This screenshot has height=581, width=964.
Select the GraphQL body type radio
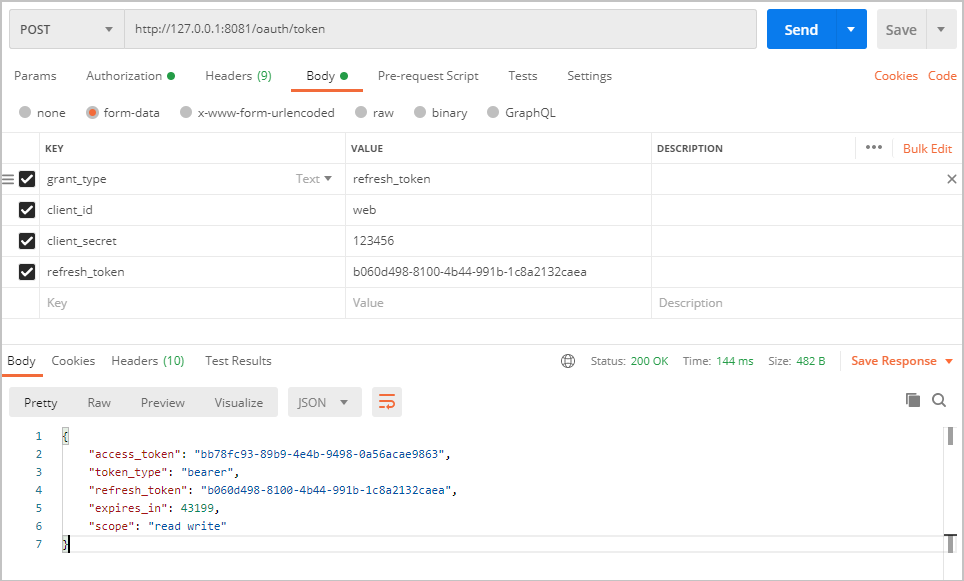point(493,112)
